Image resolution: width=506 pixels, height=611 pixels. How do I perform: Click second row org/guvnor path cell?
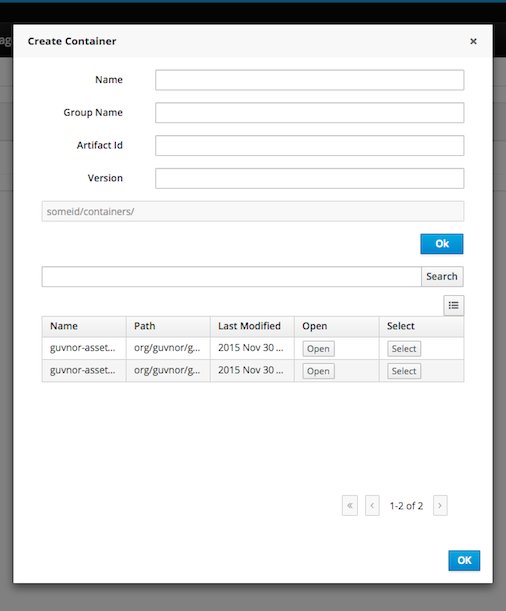168,370
